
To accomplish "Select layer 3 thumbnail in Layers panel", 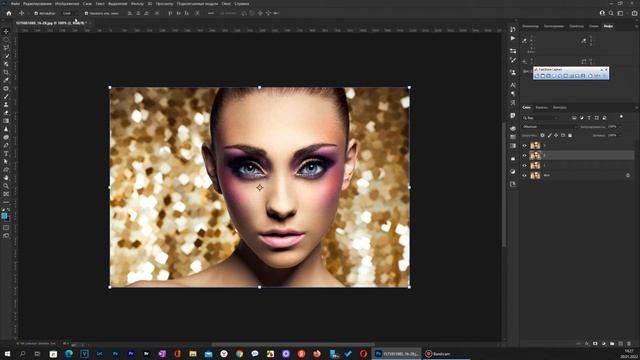I will click(x=535, y=145).
